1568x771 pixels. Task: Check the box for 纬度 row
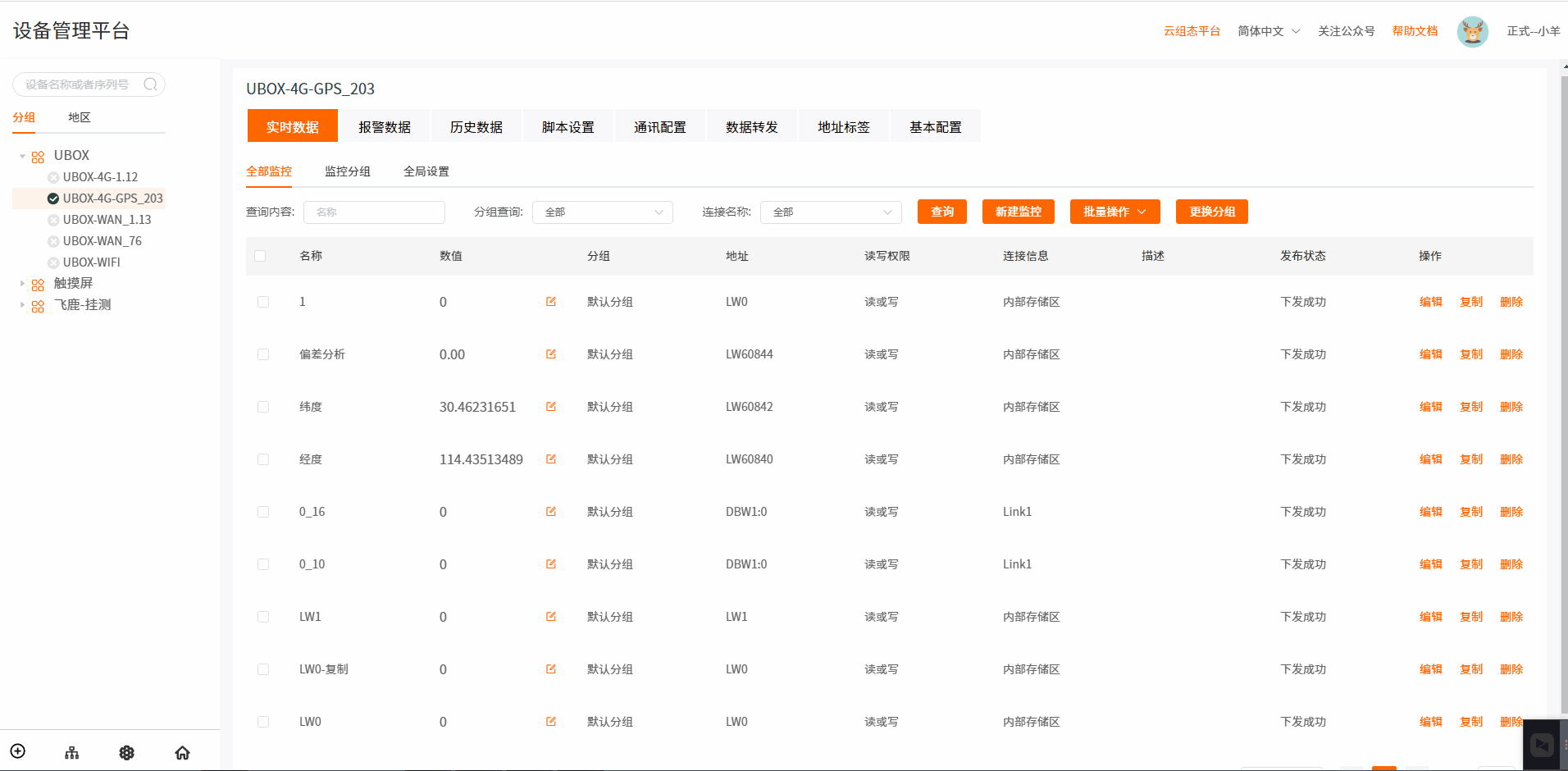pos(263,407)
